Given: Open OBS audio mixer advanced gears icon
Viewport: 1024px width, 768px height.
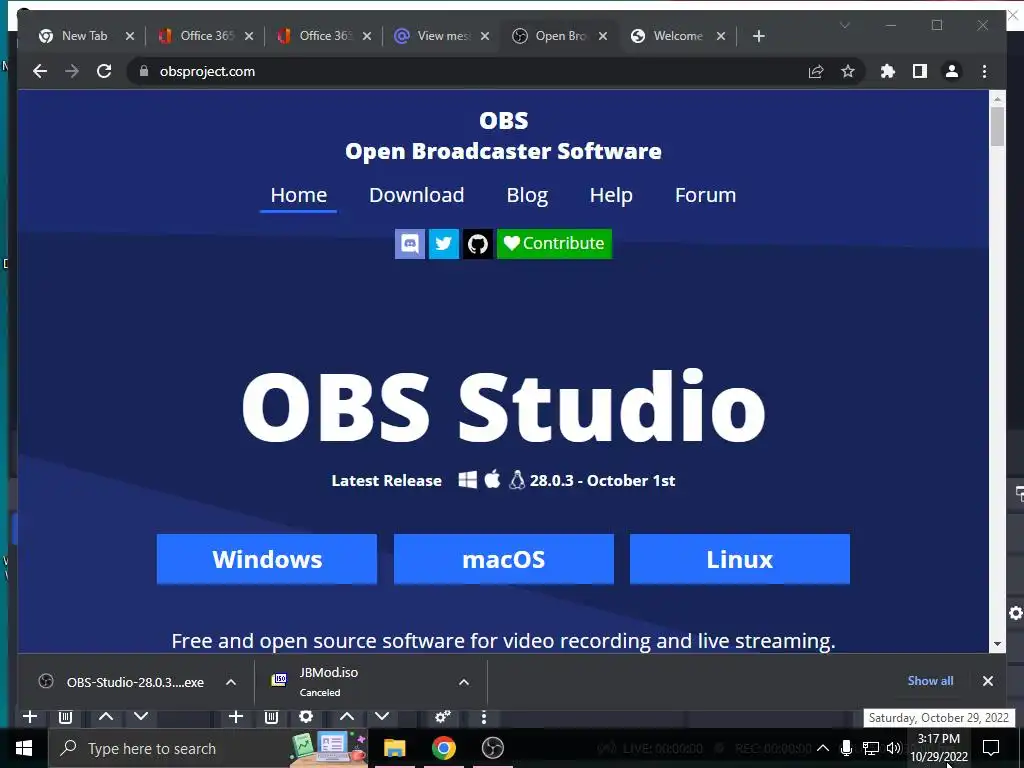Looking at the screenshot, I should tap(443, 716).
